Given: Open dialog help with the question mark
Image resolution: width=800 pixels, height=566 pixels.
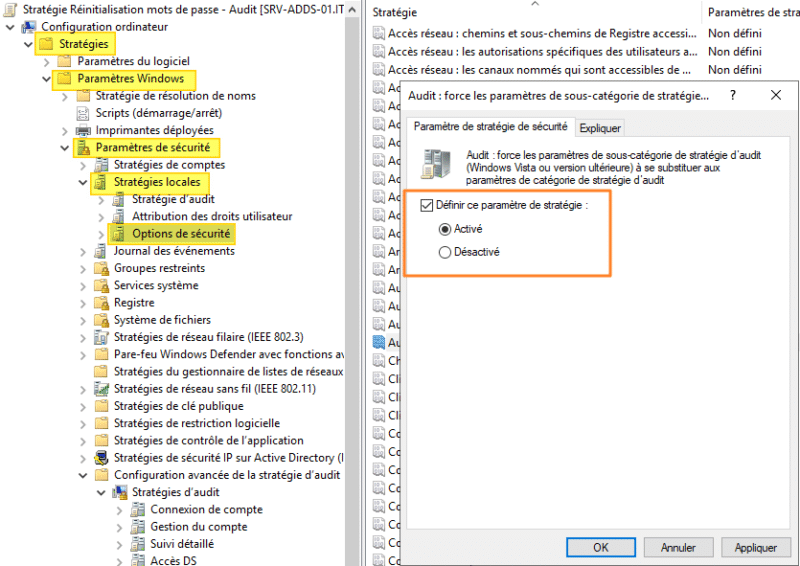Looking at the screenshot, I should [733, 95].
